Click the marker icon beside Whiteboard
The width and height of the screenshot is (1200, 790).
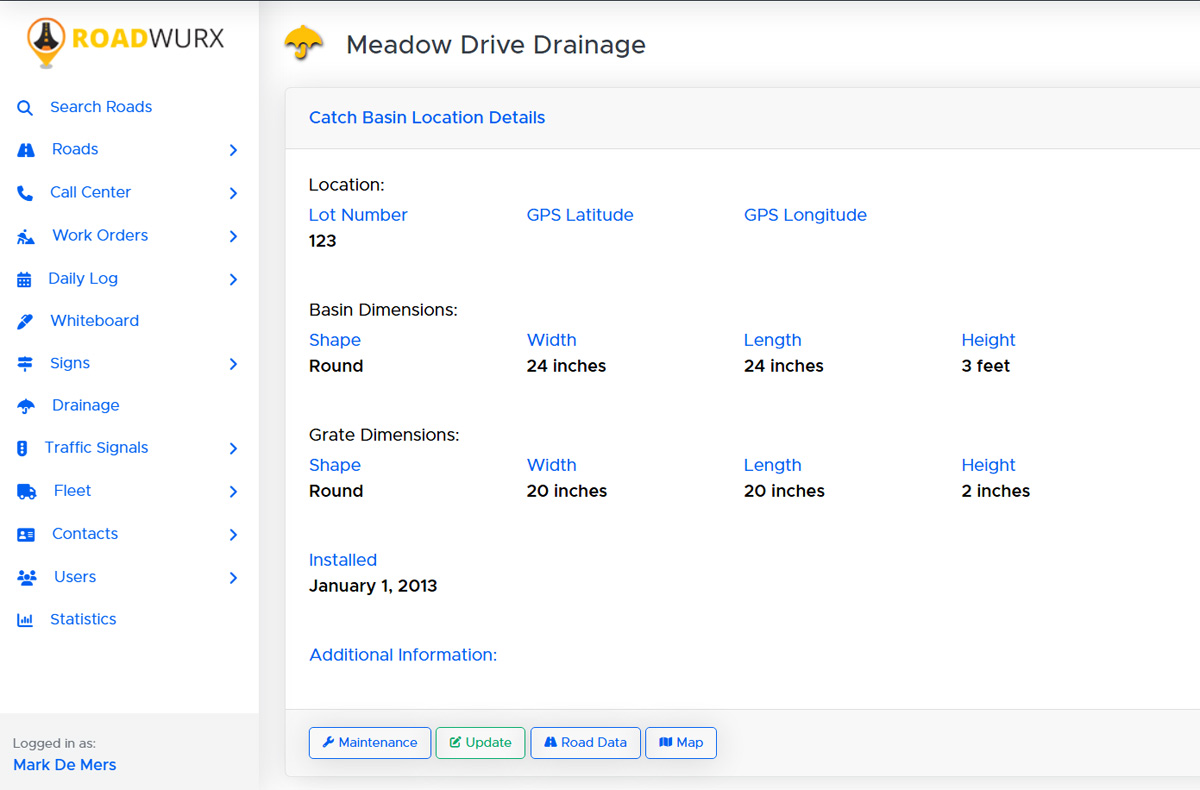tap(26, 322)
